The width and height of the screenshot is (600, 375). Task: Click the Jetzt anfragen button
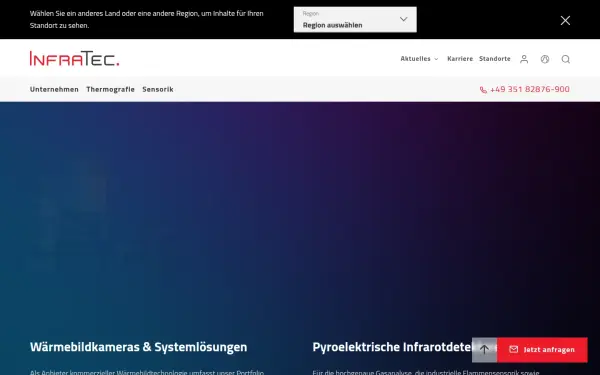pos(542,349)
